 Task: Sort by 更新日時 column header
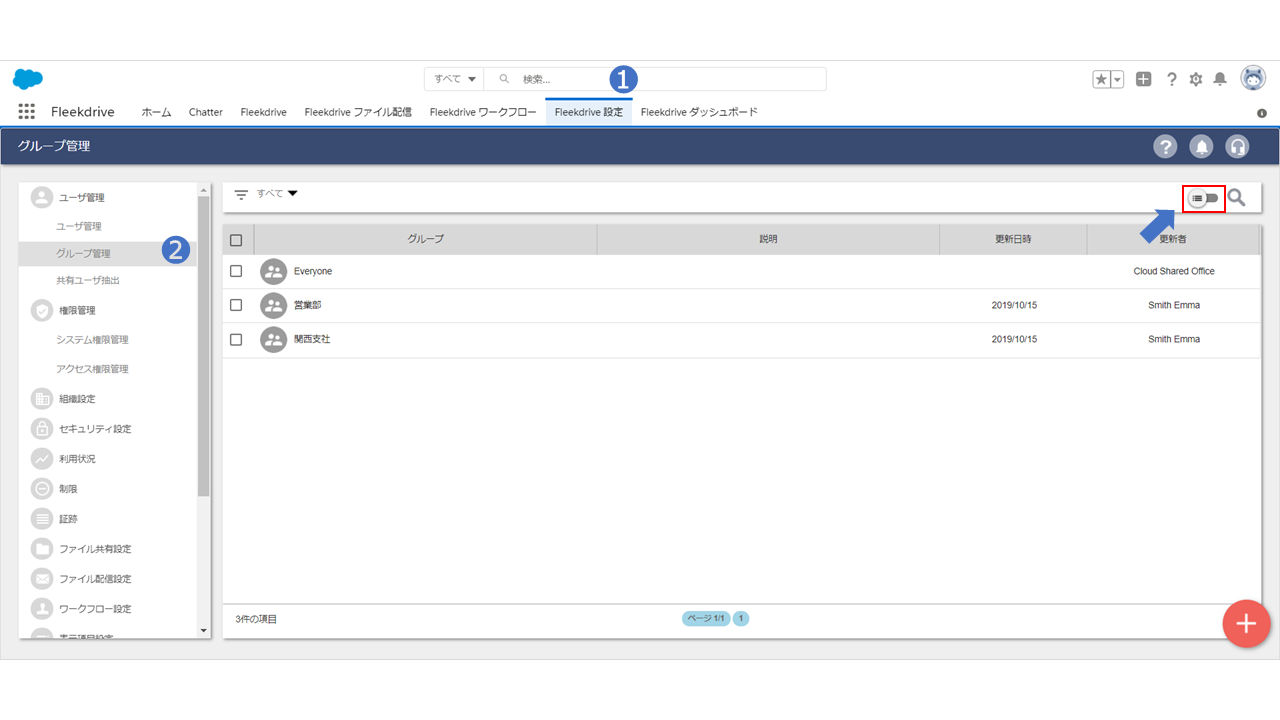click(x=1013, y=239)
